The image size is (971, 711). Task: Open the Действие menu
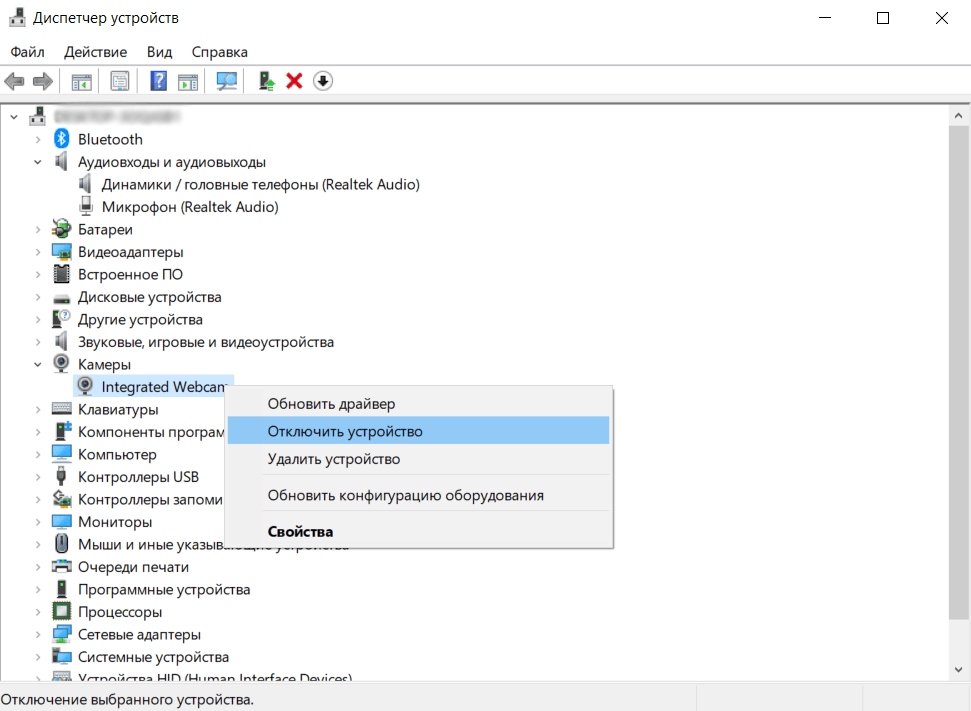pyautogui.click(x=95, y=51)
